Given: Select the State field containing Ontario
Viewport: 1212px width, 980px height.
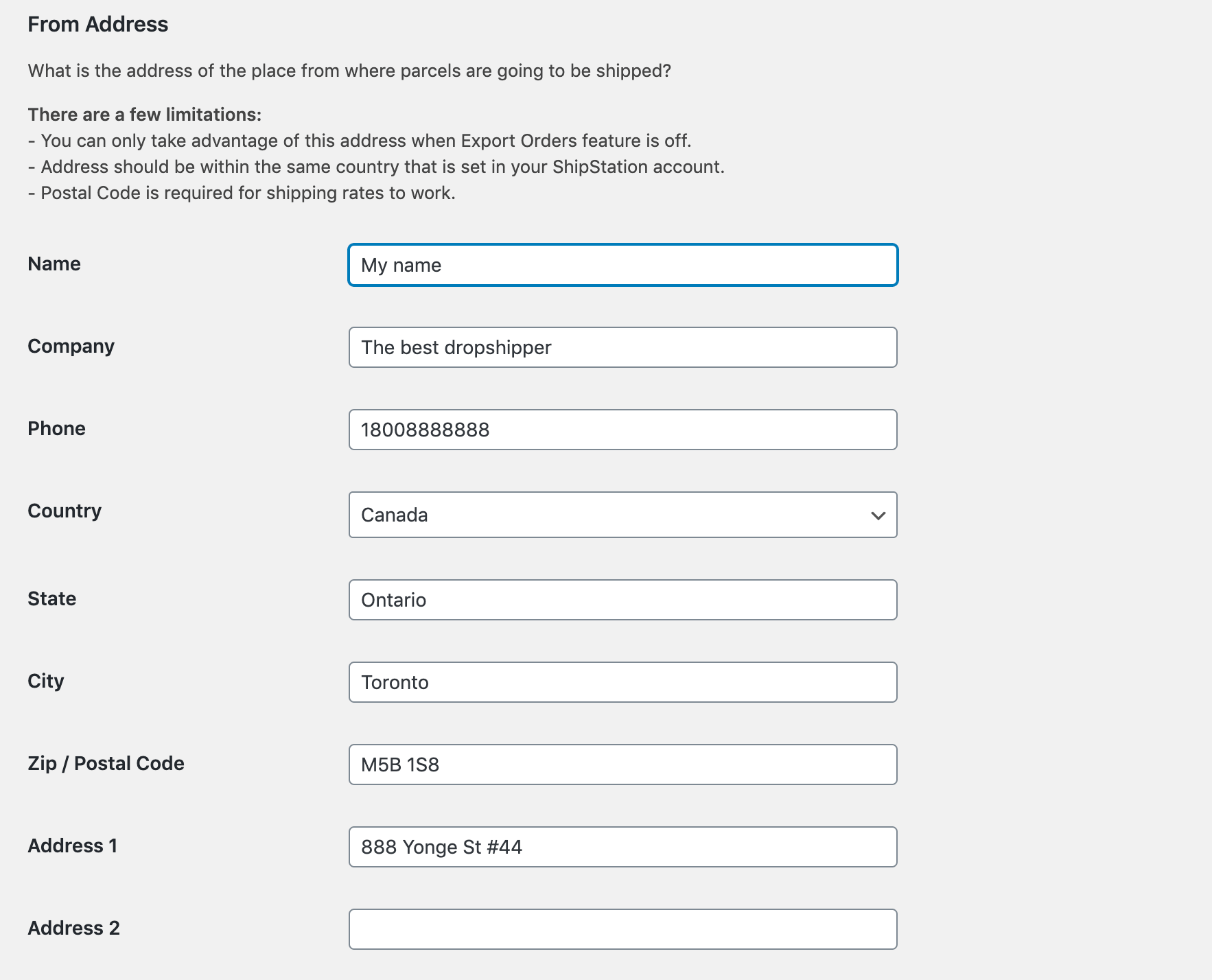Looking at the screenshot, I should pos(622,600).
